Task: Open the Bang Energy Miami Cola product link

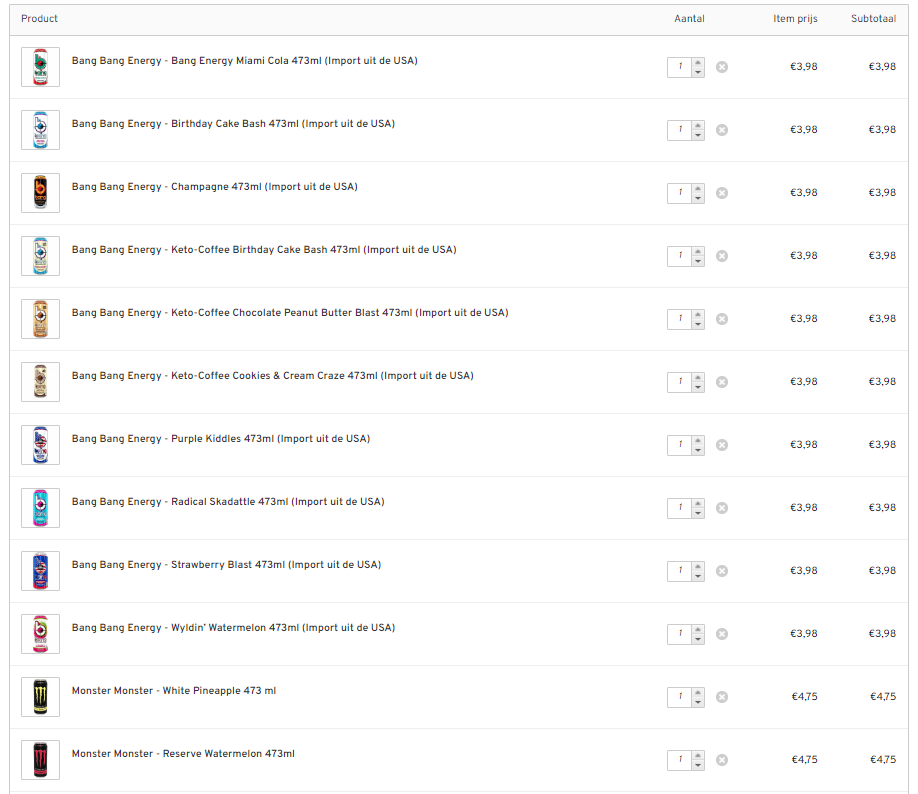Action: tap(244, 61)
